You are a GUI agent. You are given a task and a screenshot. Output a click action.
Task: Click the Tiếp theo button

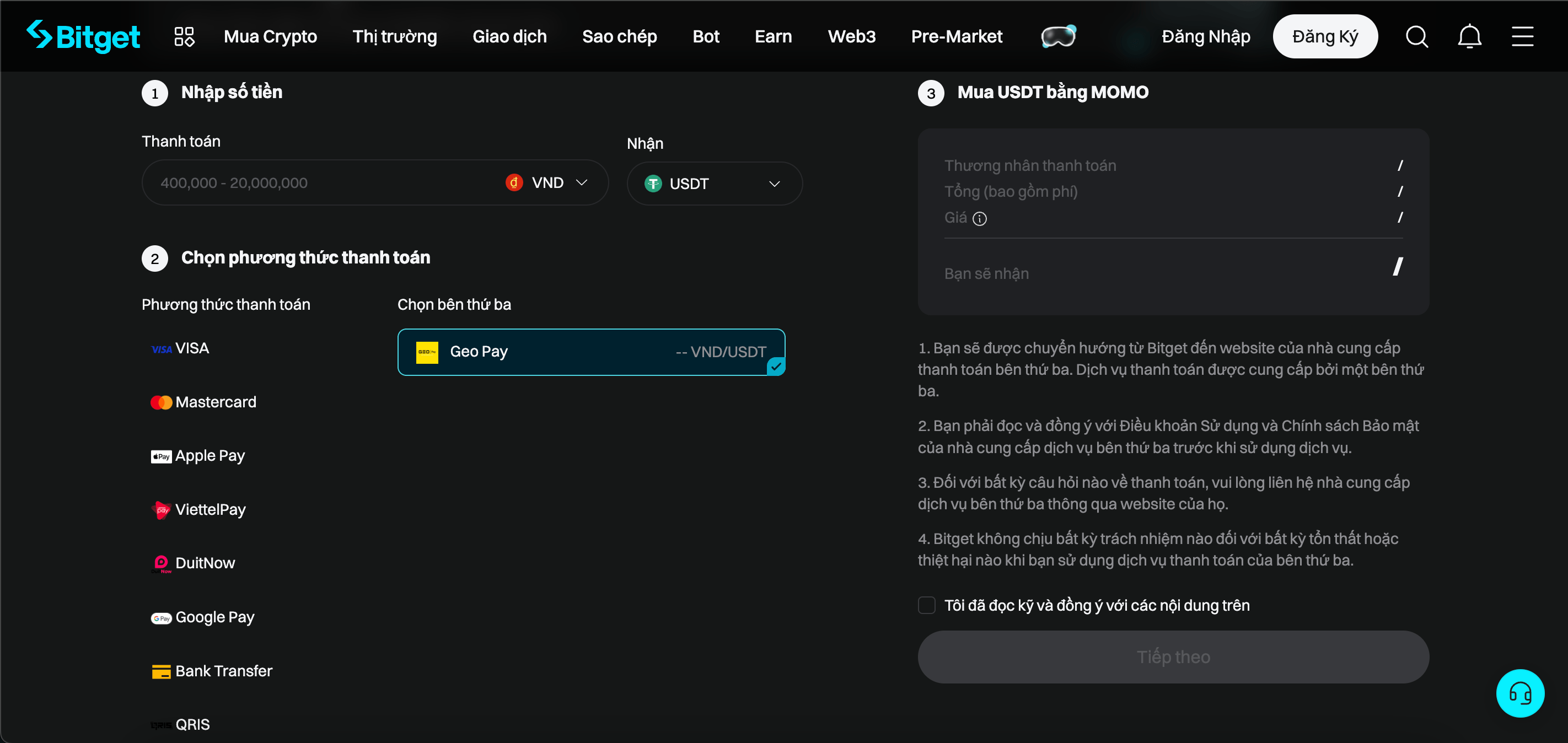1173,657
